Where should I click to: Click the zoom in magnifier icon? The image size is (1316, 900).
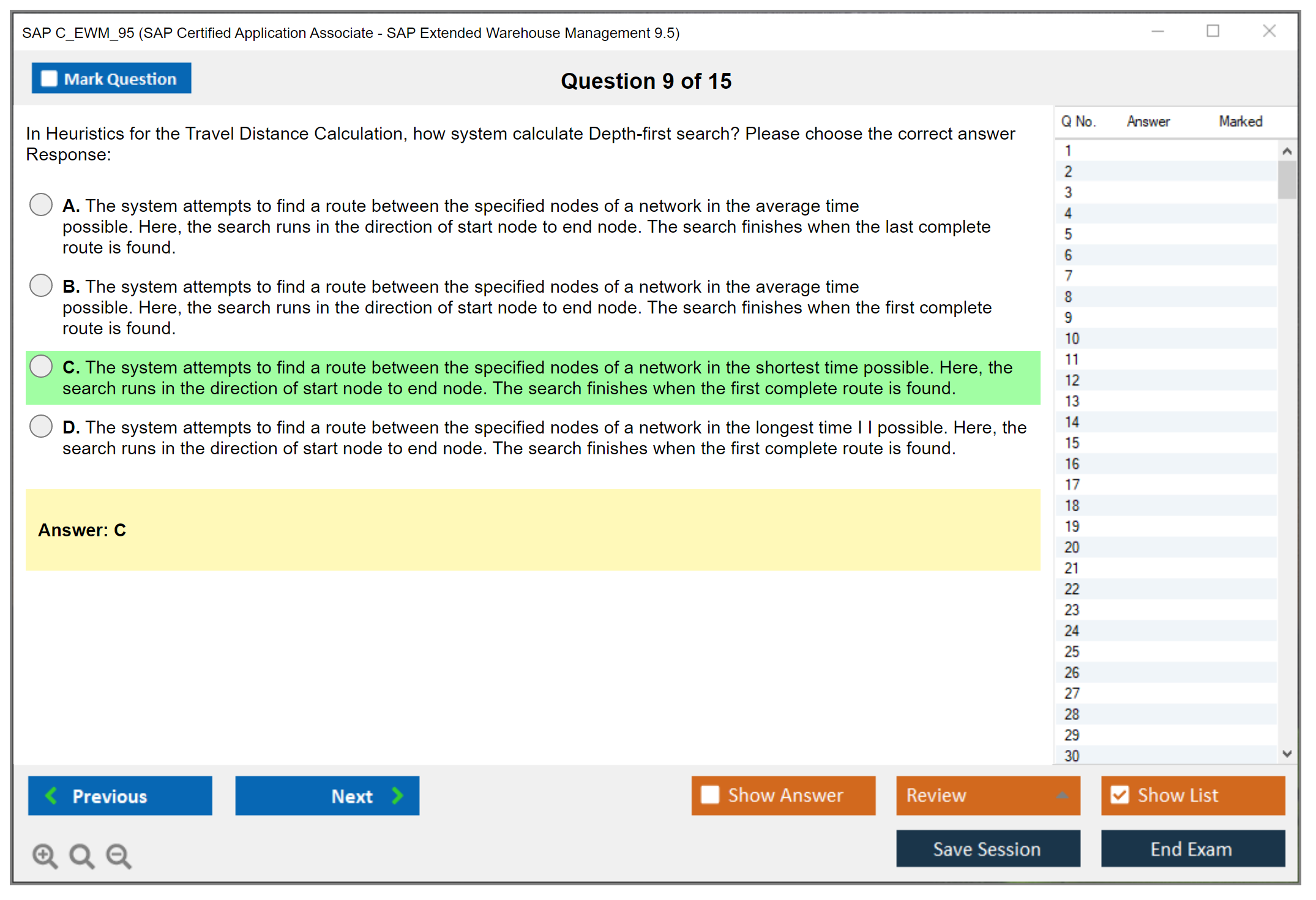pyautogui.click(x=45, y=855)
